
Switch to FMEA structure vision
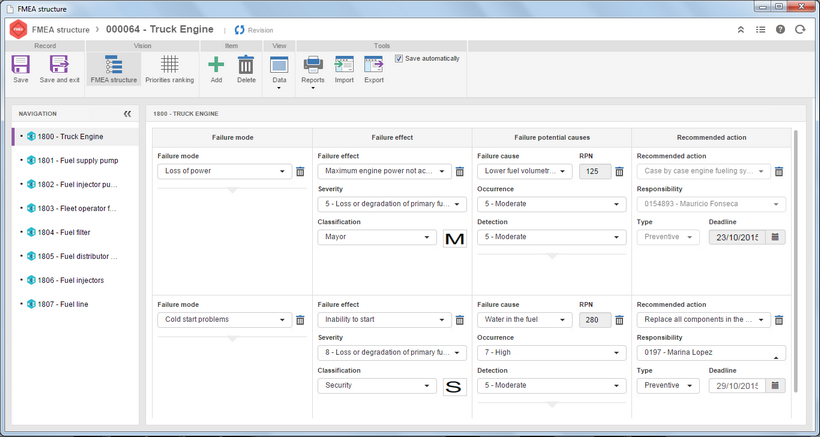(113, 69)
